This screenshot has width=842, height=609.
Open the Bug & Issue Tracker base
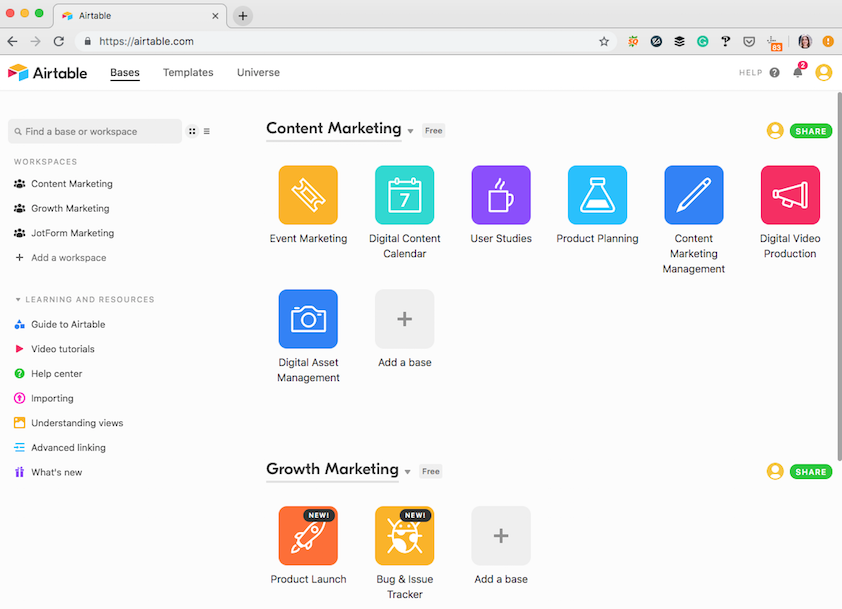404,535
